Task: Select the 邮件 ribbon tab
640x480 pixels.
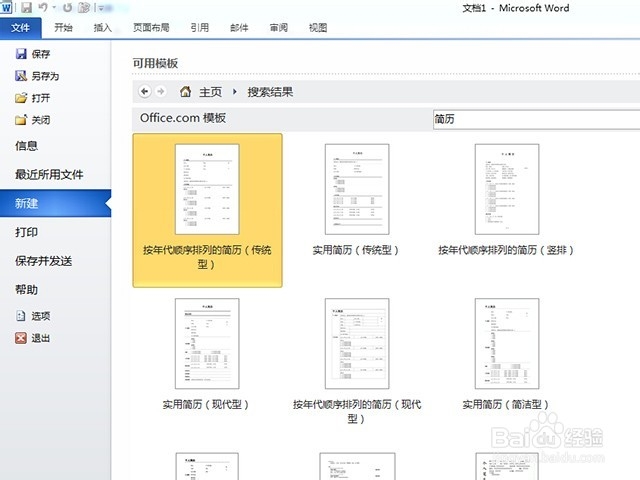Action: pos(239,27)
